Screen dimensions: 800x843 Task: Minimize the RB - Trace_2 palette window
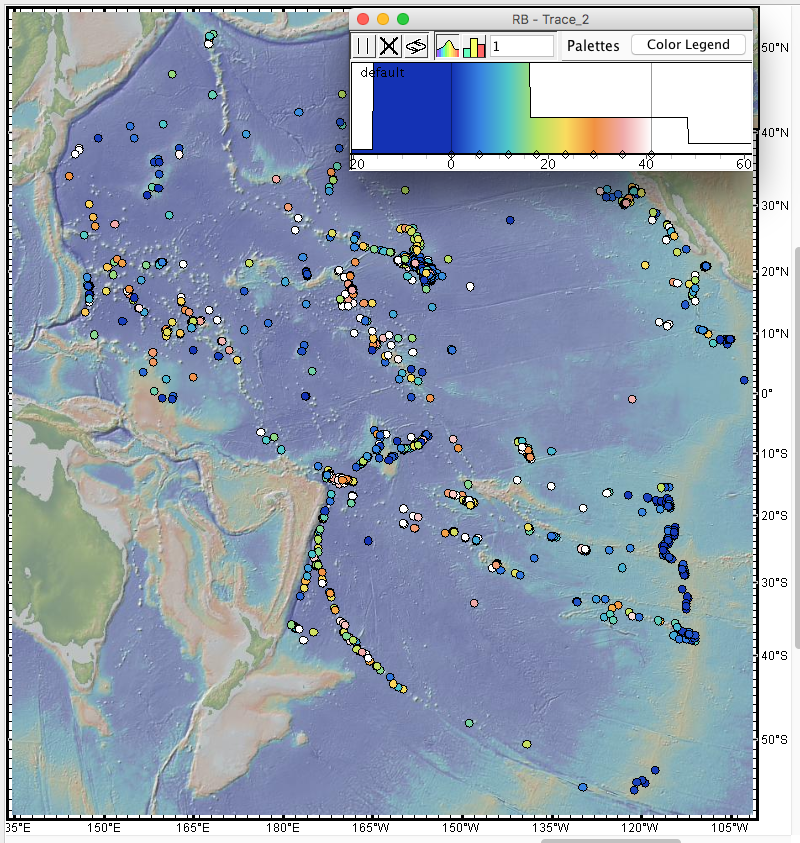click(383, 19)
